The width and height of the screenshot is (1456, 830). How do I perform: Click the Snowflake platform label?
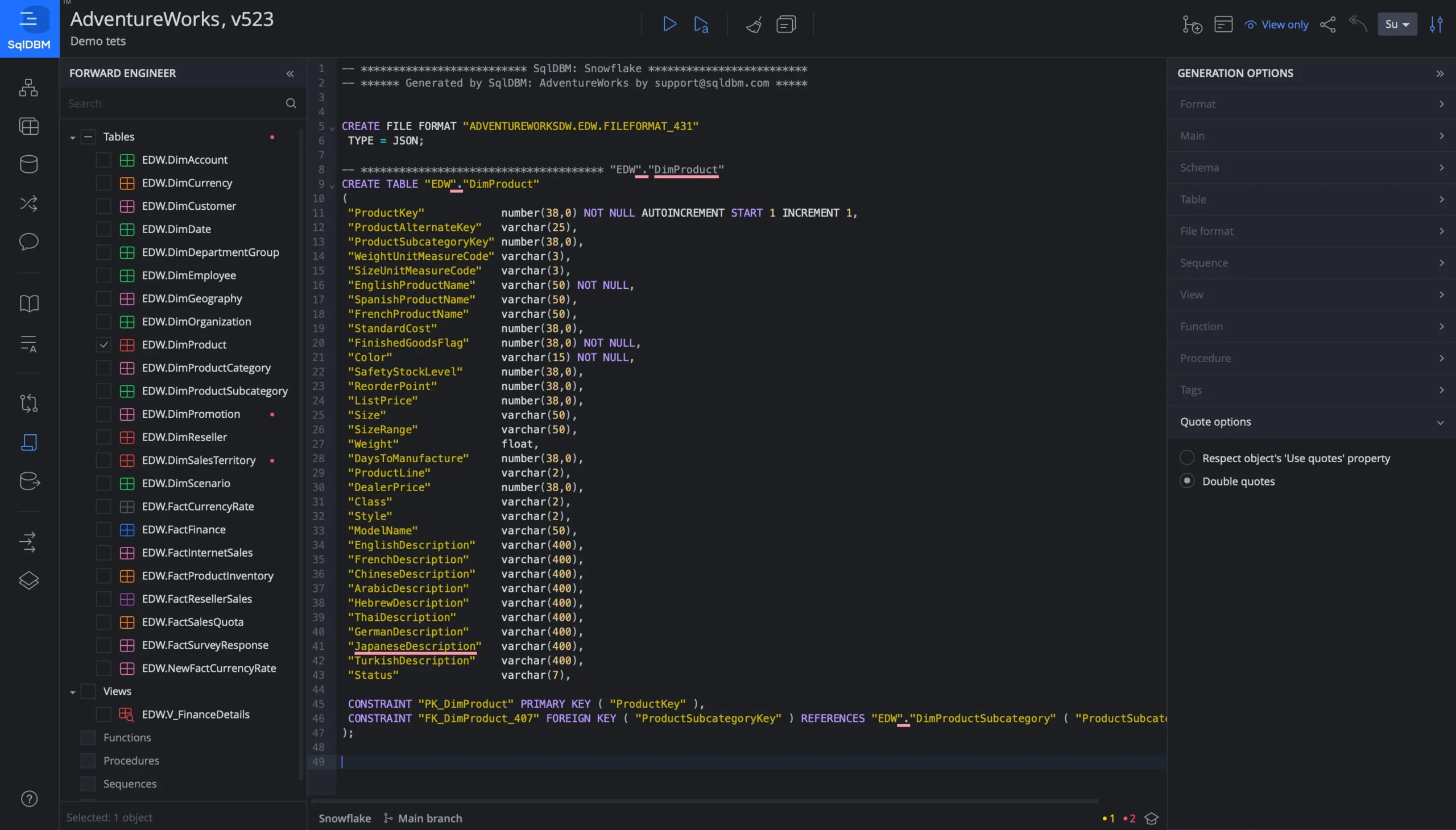(x=345, y=818)
